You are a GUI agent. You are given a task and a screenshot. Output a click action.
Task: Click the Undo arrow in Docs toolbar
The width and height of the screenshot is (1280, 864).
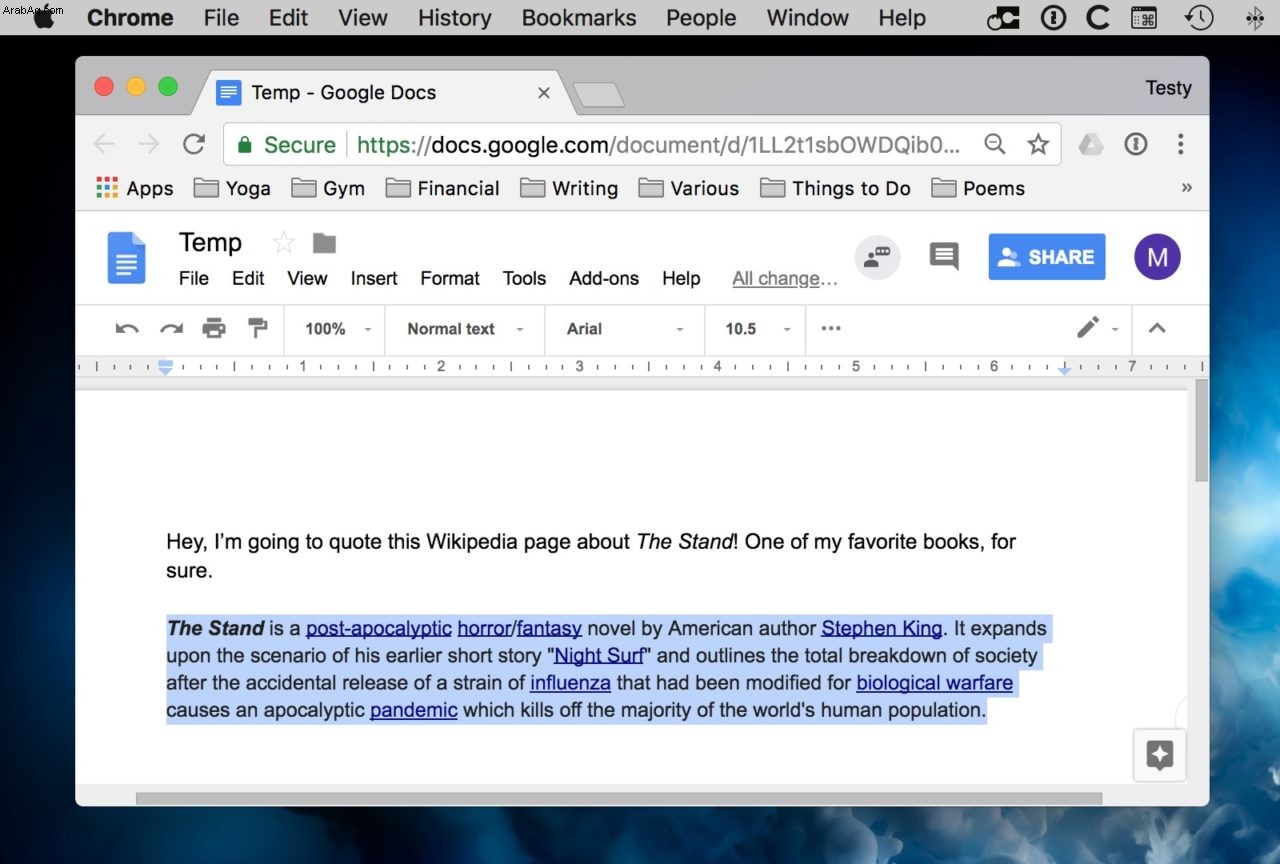[127, 328]
